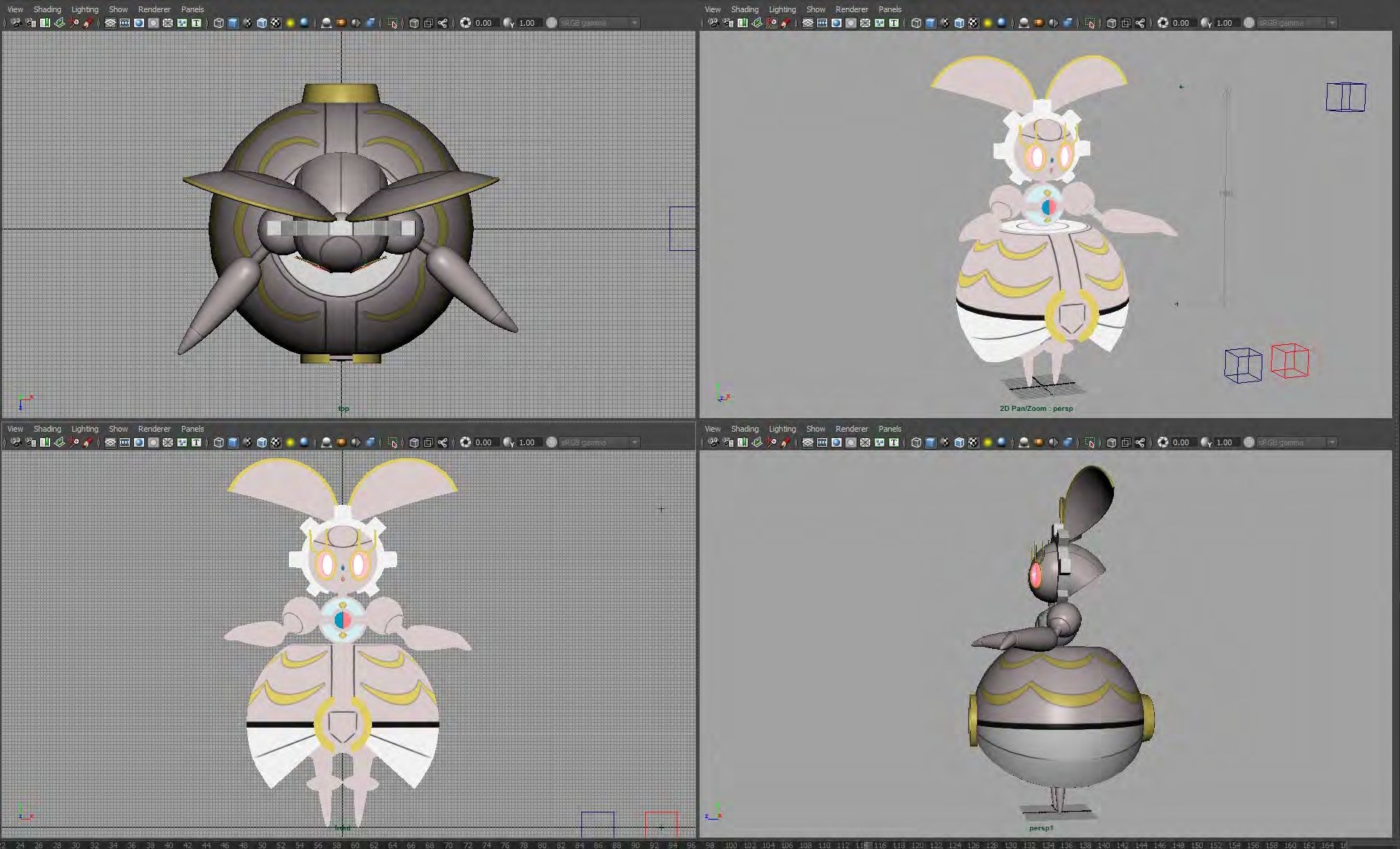Click frame 130 on the time slider
Screen dimensions: 1400x849
(x=1010, y=845)
